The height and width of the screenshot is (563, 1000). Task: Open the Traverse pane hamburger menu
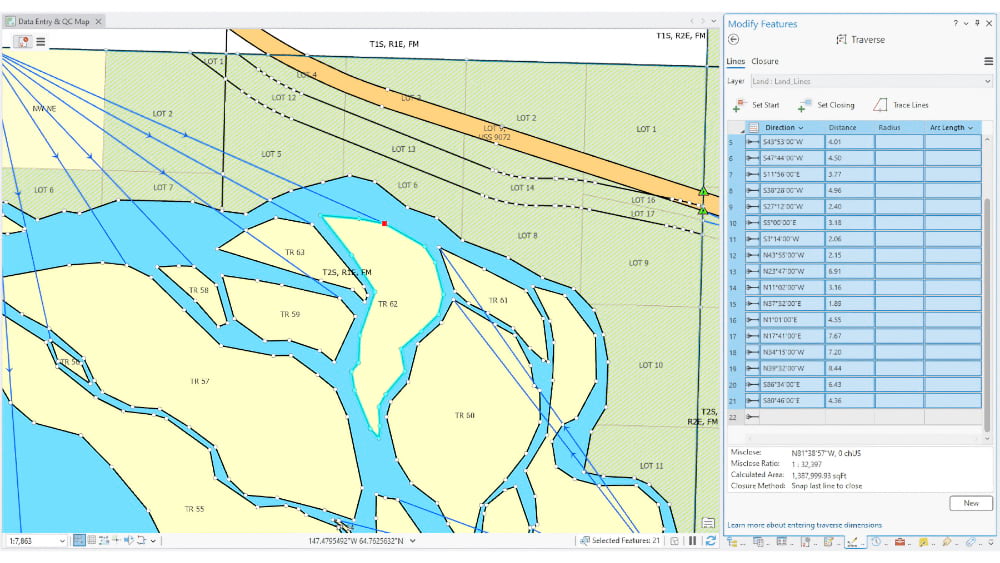tap(988, 61)
